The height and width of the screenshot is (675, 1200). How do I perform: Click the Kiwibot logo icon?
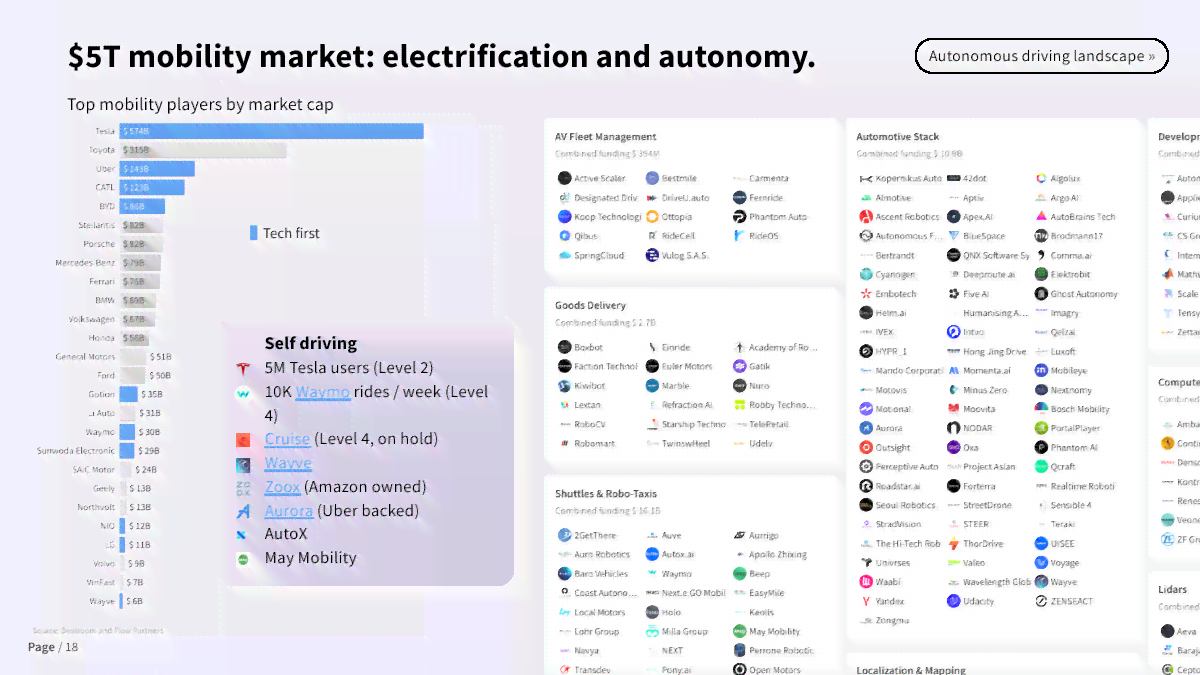tap(564, 386)
